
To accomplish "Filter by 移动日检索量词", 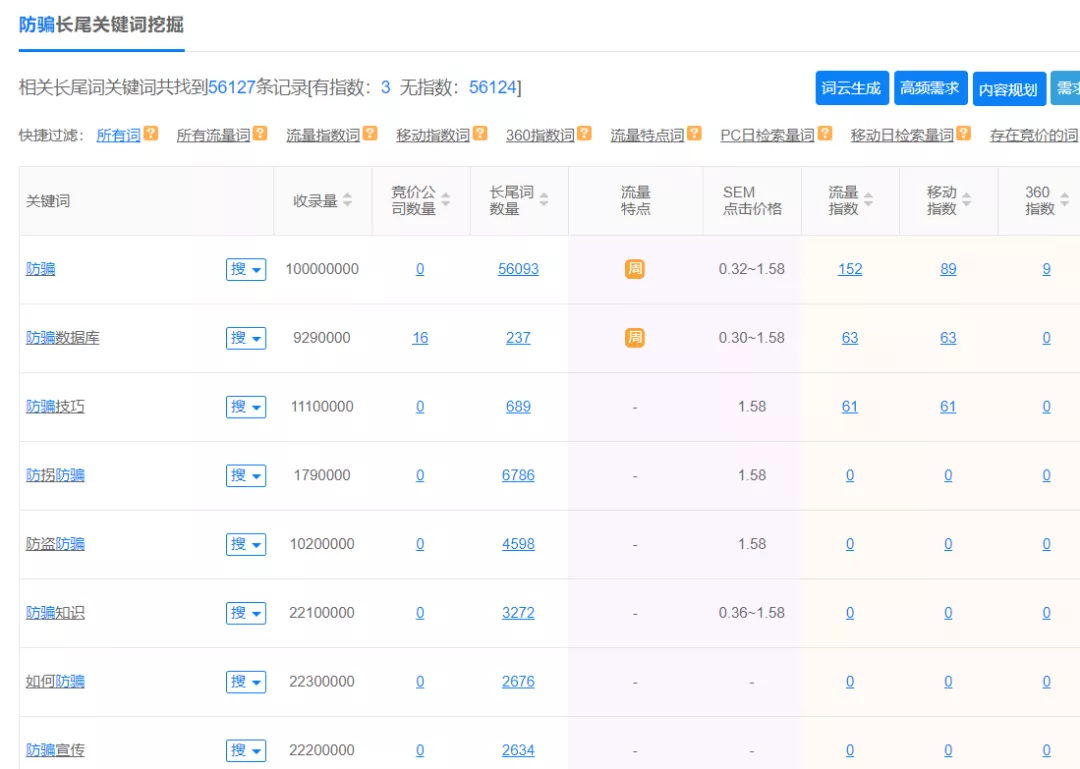I will pyautogui.click(x=902, y=135).
